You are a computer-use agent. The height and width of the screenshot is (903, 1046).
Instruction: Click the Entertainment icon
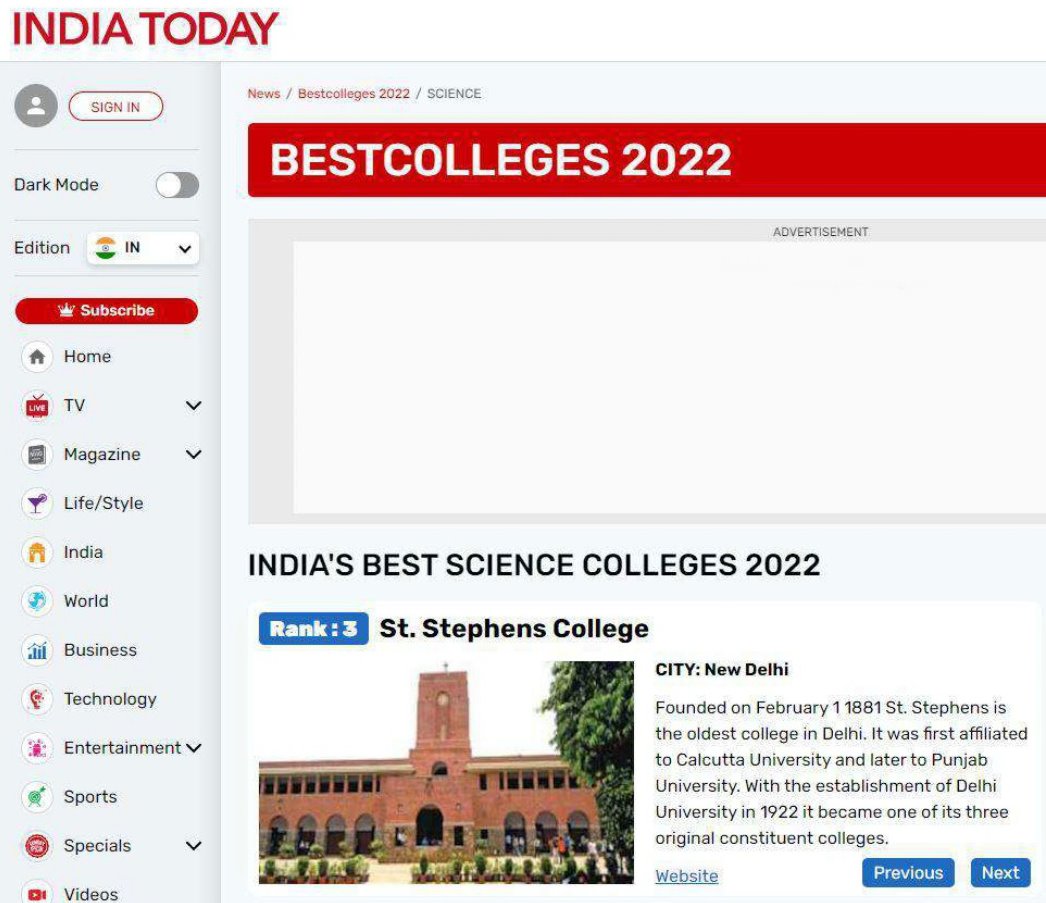37,748
